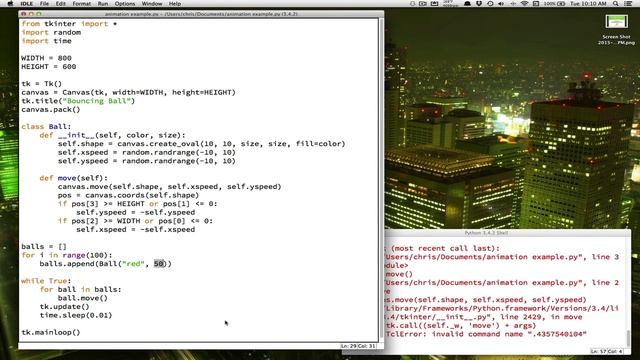
Task: Open the Options menu
Action: click(125, 3)
